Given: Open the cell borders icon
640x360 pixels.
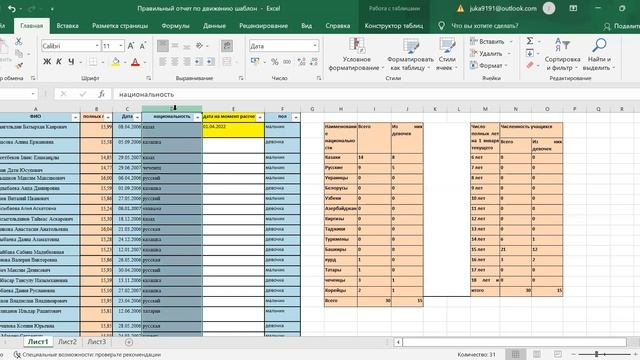Looking at the screenshot, I should tap(93, 62).
